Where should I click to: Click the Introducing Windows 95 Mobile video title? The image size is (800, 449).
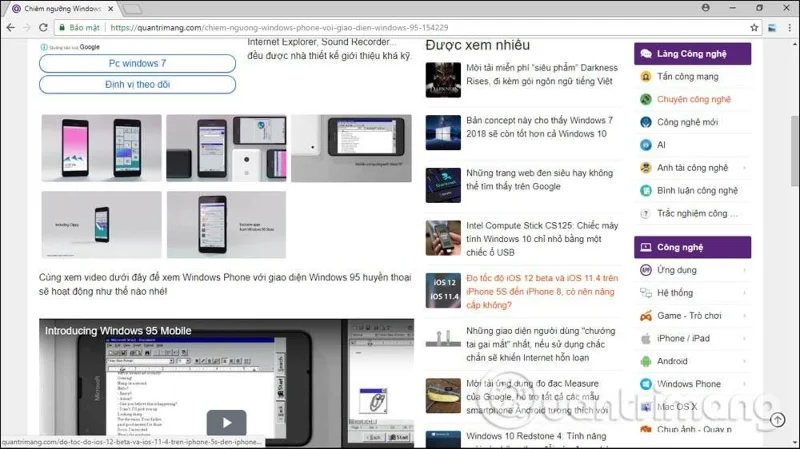(118, 331)
